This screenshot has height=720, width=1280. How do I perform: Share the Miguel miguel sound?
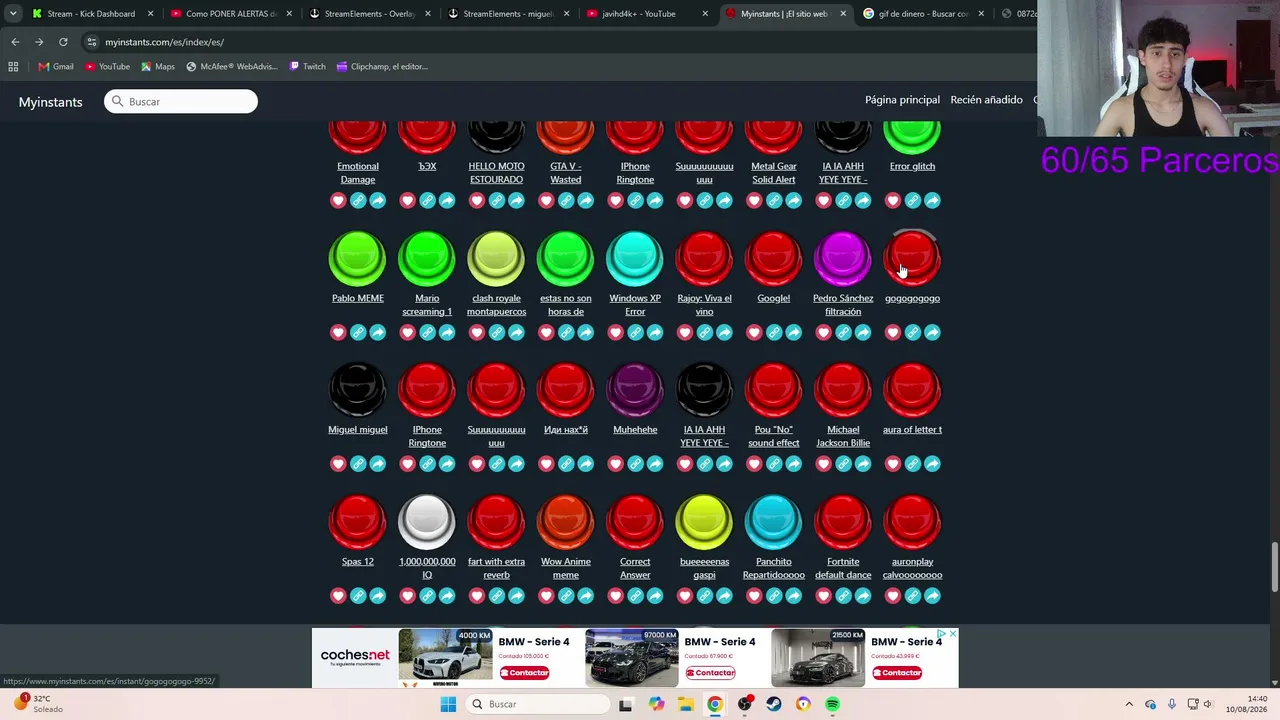pyautogui.click(x=378, y=464)
